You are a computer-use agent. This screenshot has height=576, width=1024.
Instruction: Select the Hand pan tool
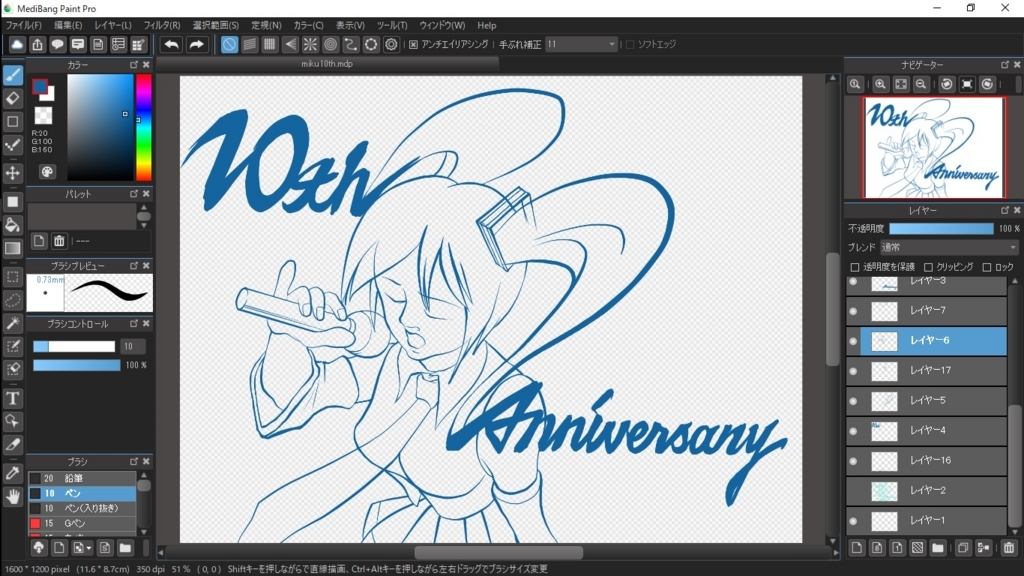tap(12, 497)
